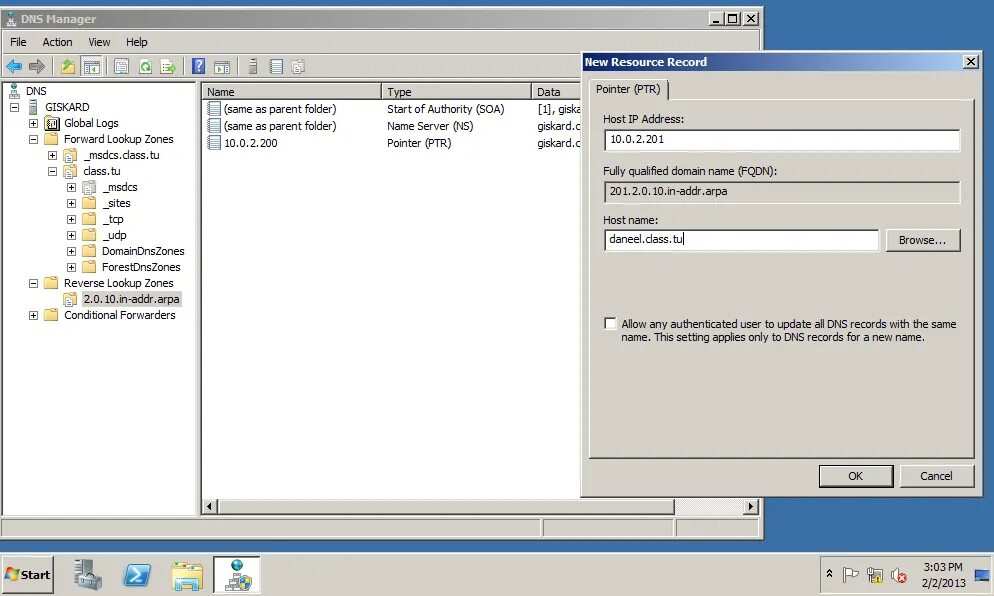This screenshot has width=994, height=596.
Task: Open the Help menu
Action: (136, 42)
